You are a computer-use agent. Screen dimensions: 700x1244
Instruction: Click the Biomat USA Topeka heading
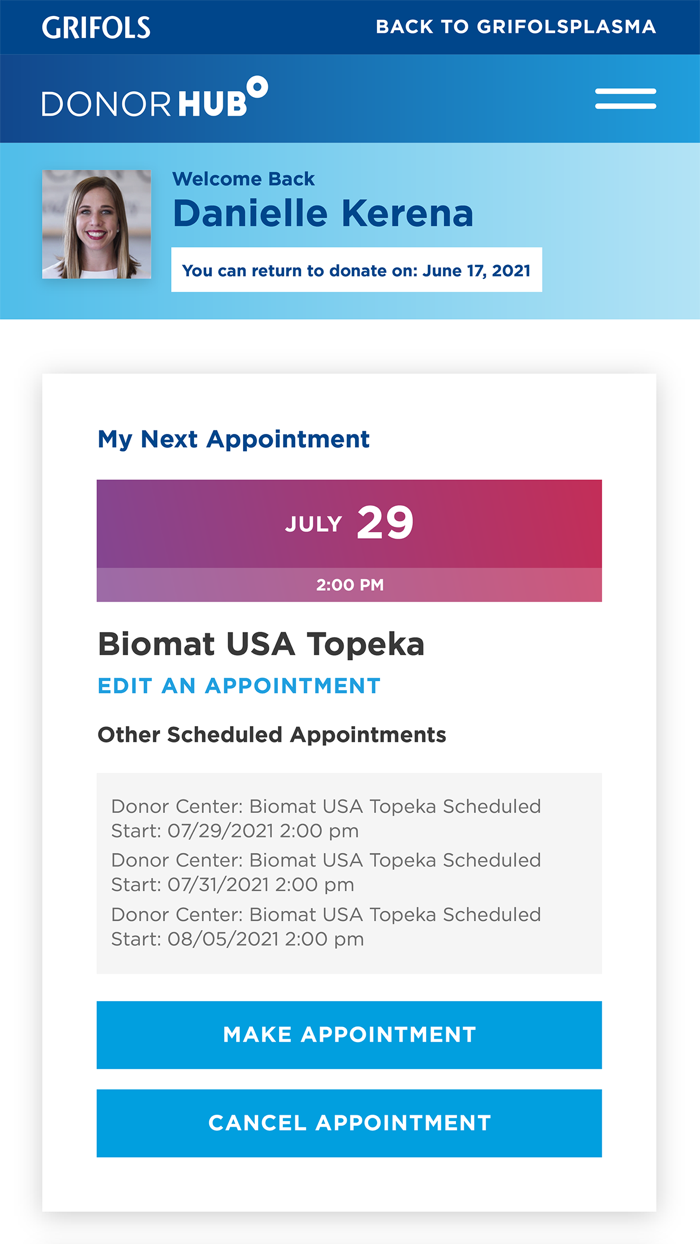pyautogui.click(x=260, y=644)
